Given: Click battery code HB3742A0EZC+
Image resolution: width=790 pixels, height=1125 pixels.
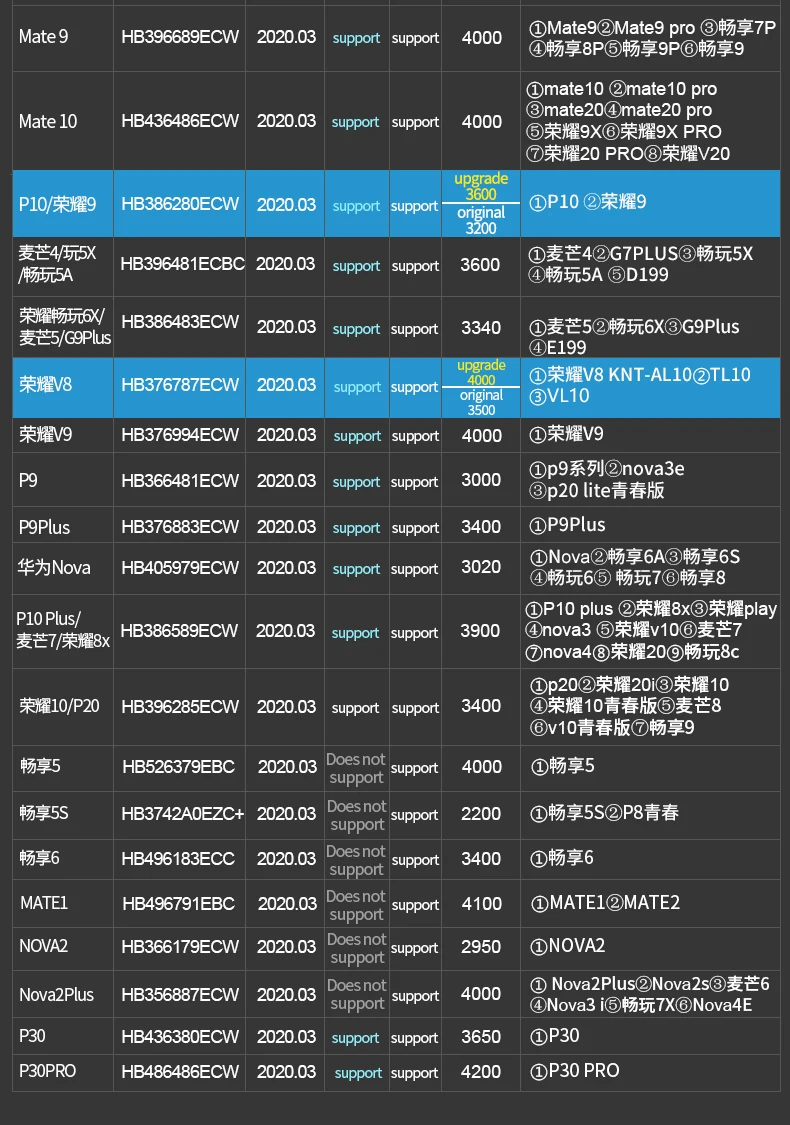Looking at the screenshot, I should tap(183, 814).
